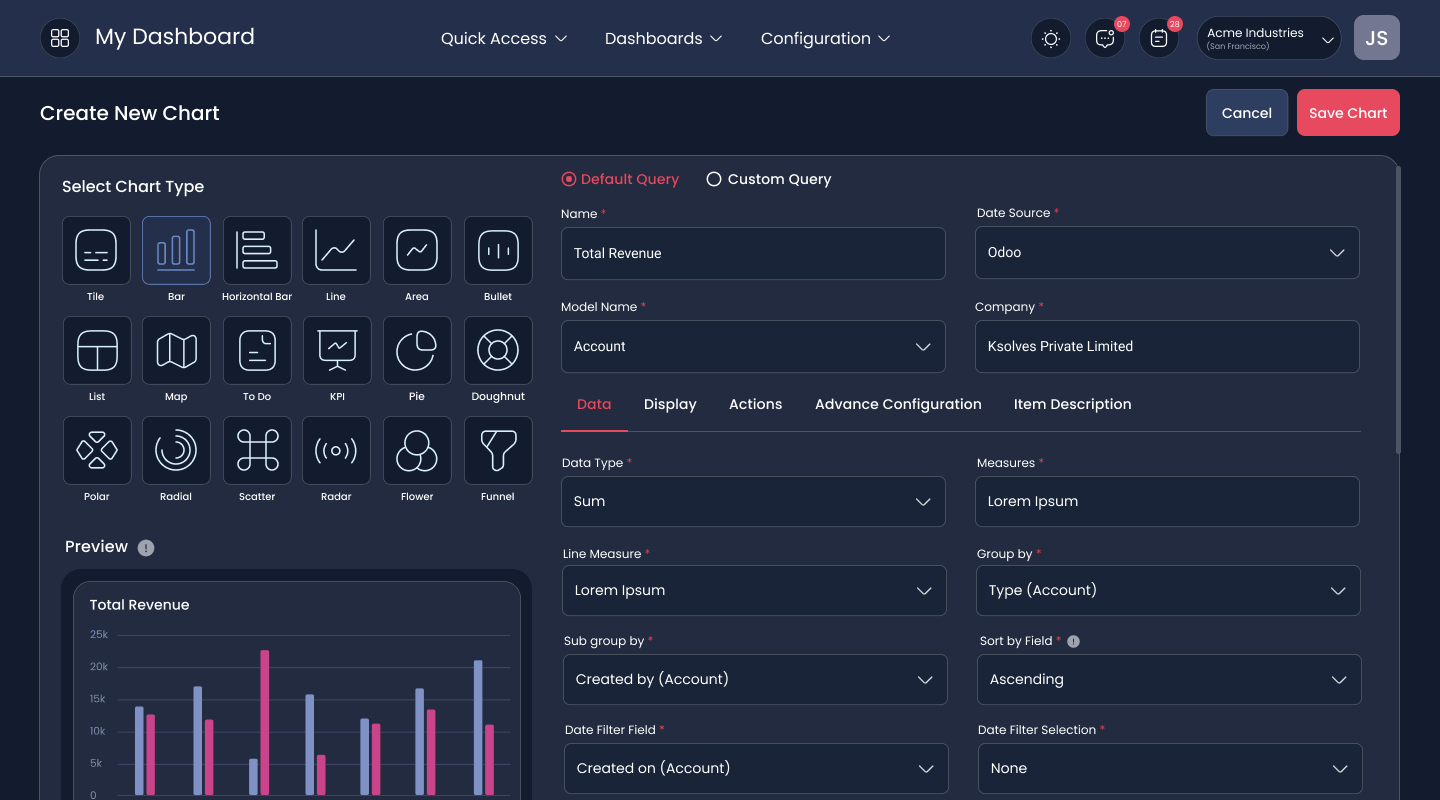Open the Data Type dropdown showing Sum
This screenshot has width=1440, height=800.
[x=753, y=501]
